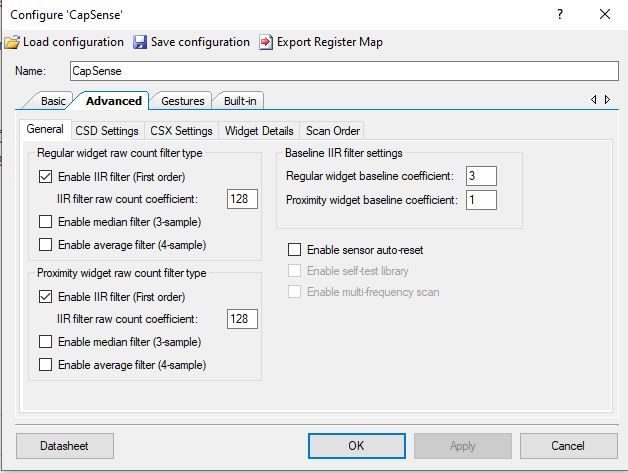The width and height of the screenshot is (628, 473).
Task: Click Proximity widget baseline coefficient field
Action: tap(481, 200)
